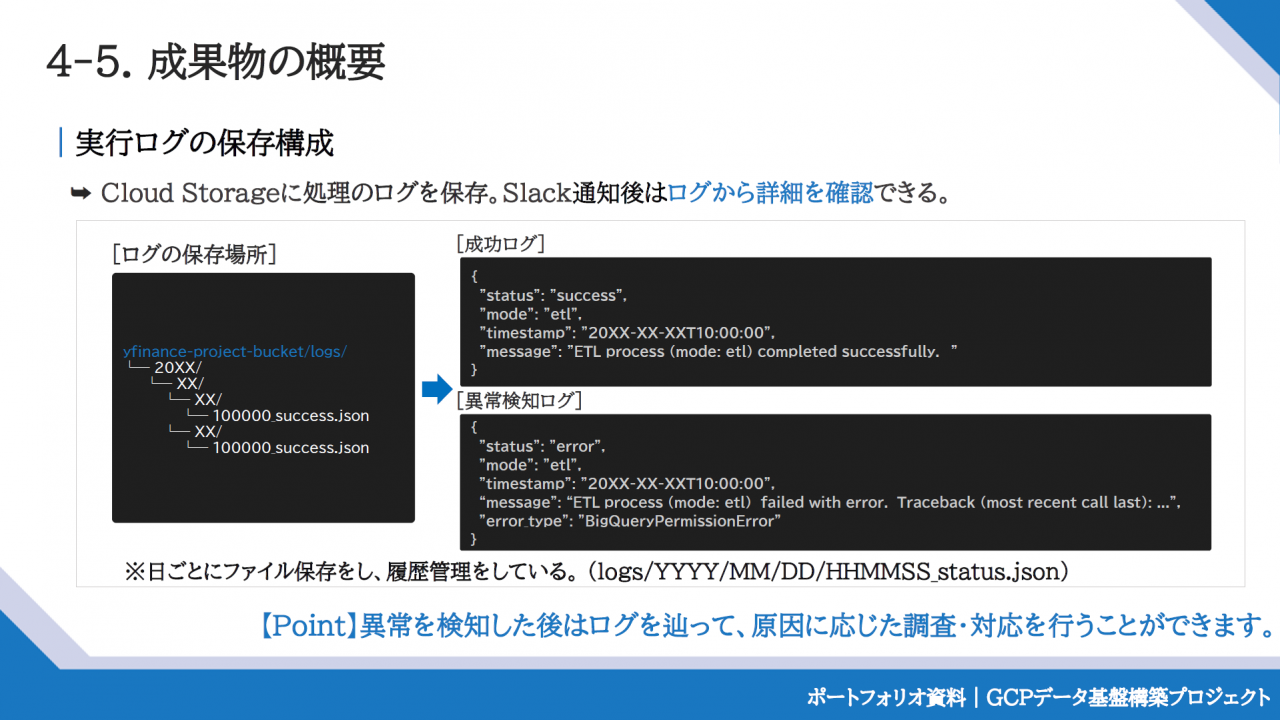
Task: Click the "completed successfully" message line
Action: pos(719,351)
